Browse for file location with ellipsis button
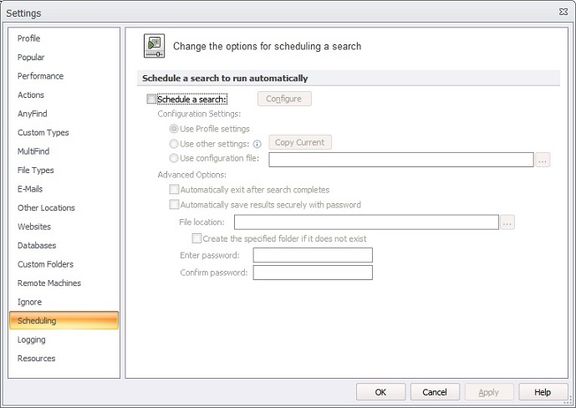Screen dimensions: 576x408 [507, 222]
